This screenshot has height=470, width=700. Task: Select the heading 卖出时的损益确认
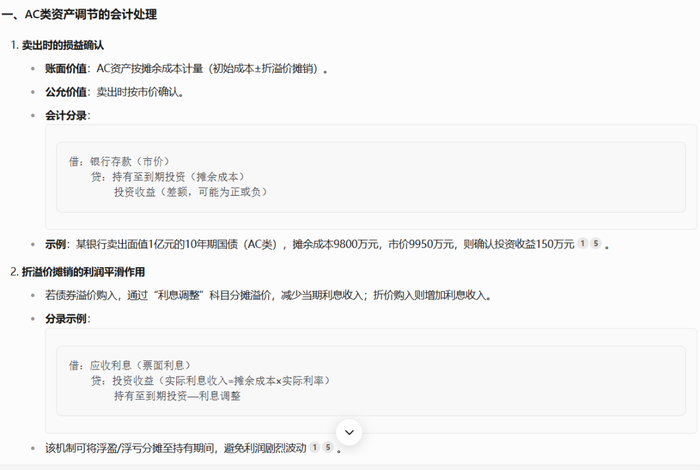(63, 45)
